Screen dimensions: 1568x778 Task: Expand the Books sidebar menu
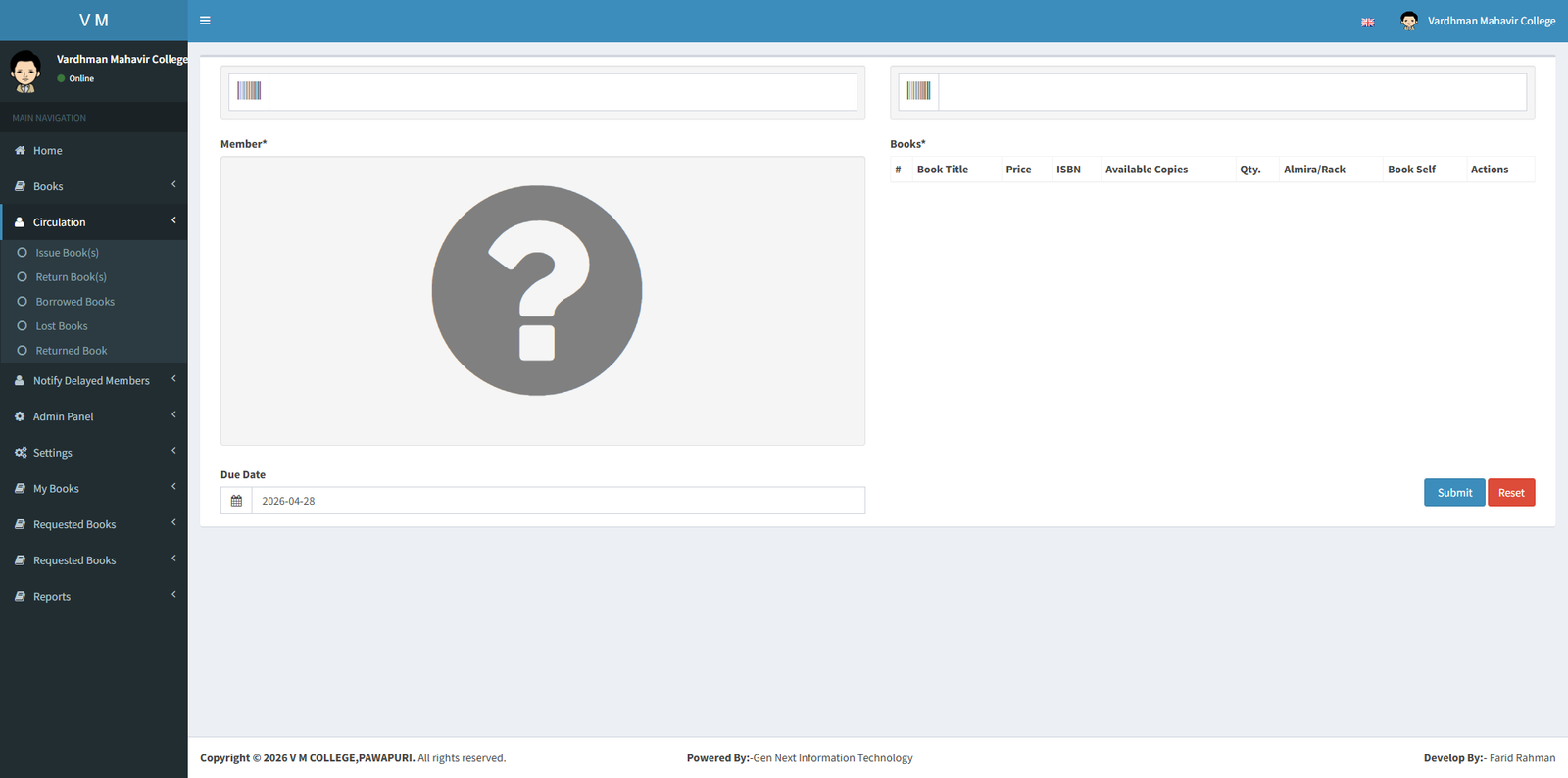click(48, 186)
